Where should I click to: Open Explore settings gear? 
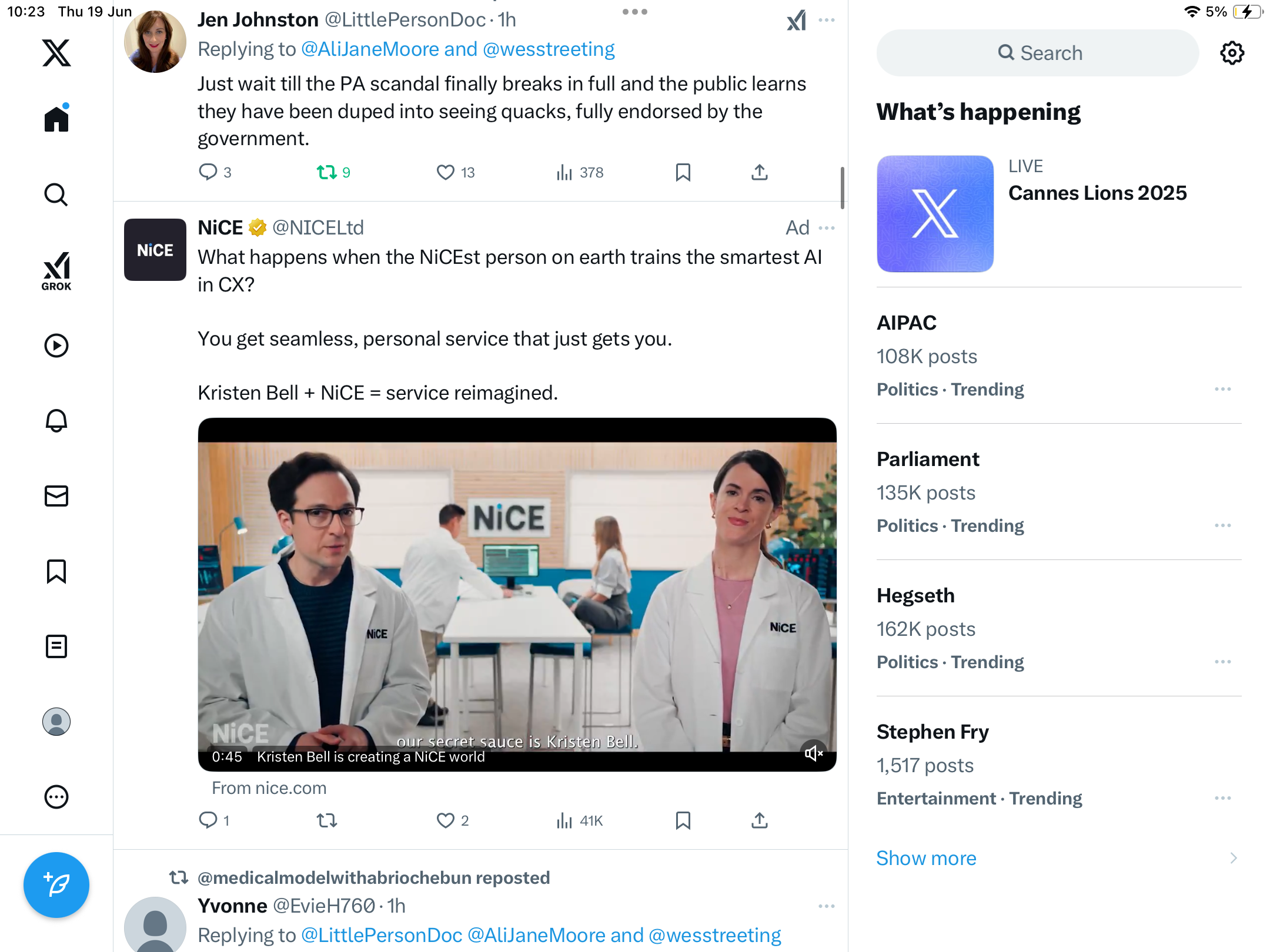tap(1232, 53)
